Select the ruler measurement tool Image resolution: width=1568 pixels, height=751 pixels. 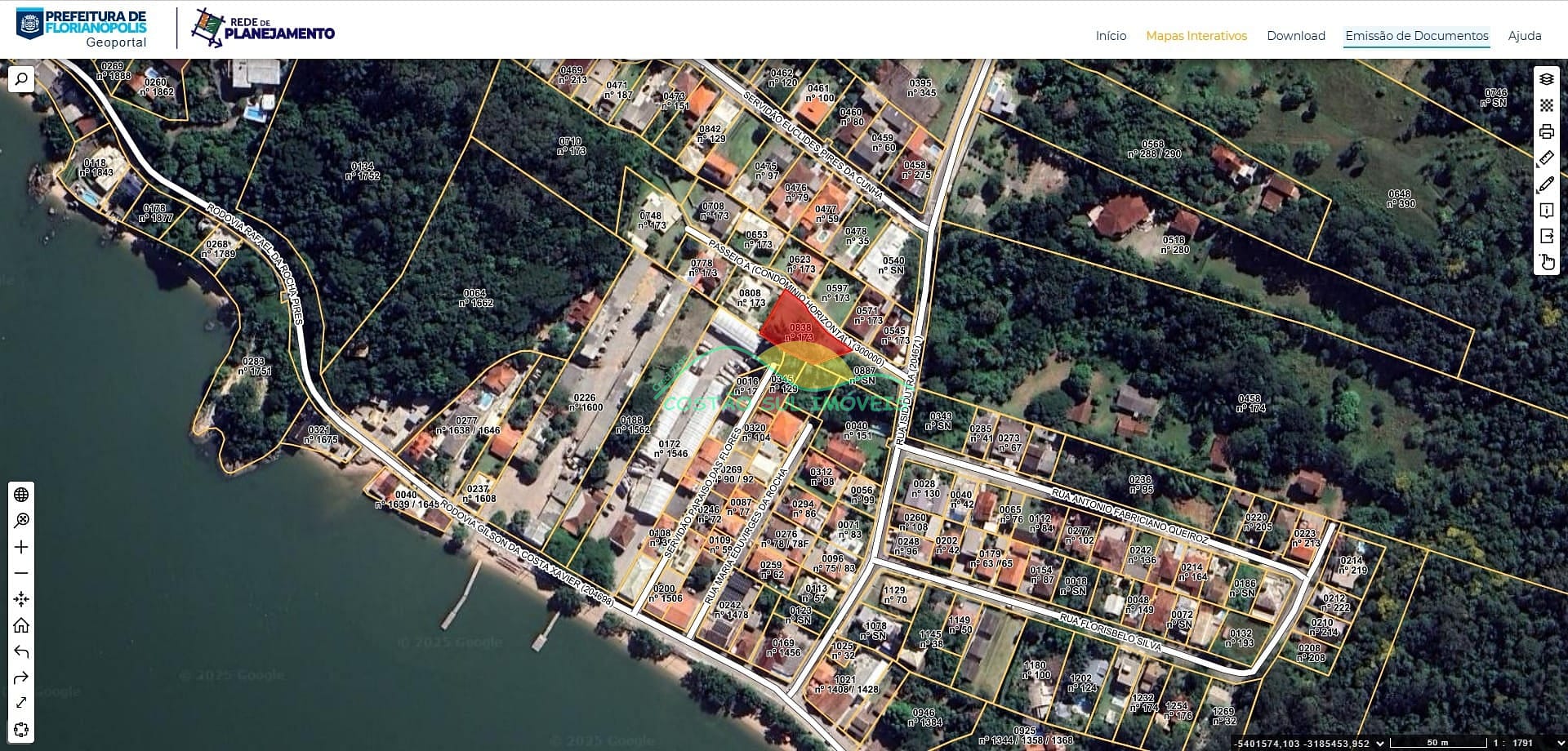[x=1546, y=158]
